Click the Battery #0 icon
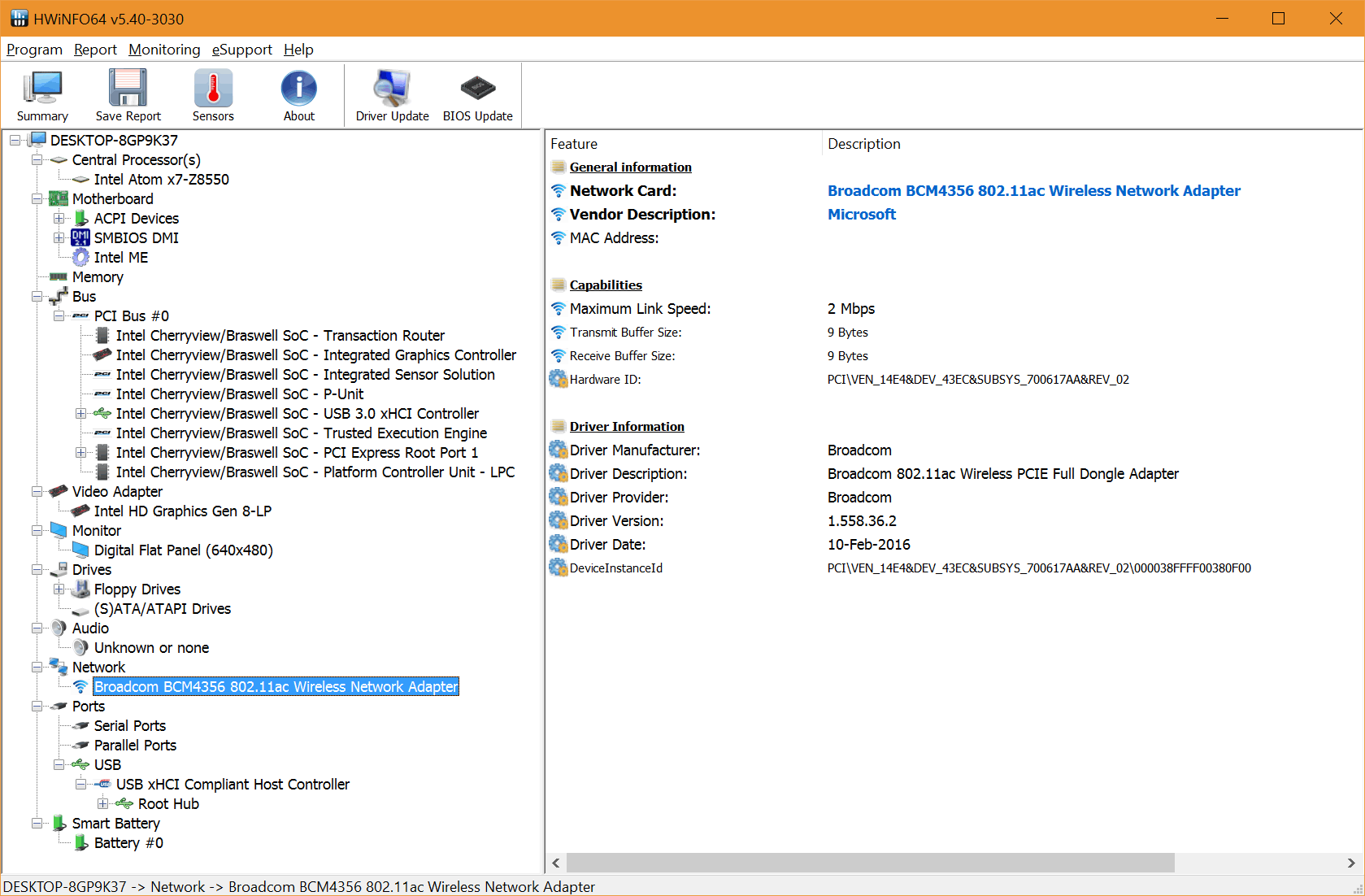This screenshot has width=1365, height=896. click(80, 842)
